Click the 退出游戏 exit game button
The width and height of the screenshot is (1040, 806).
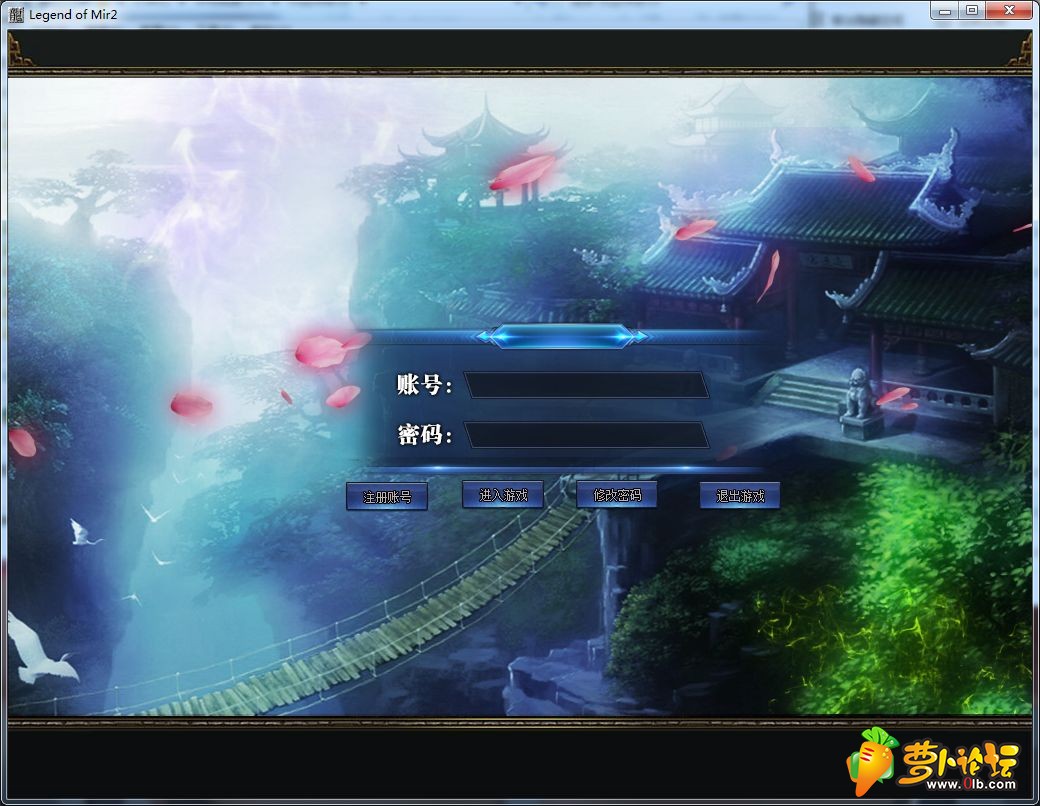pos(740,496)
